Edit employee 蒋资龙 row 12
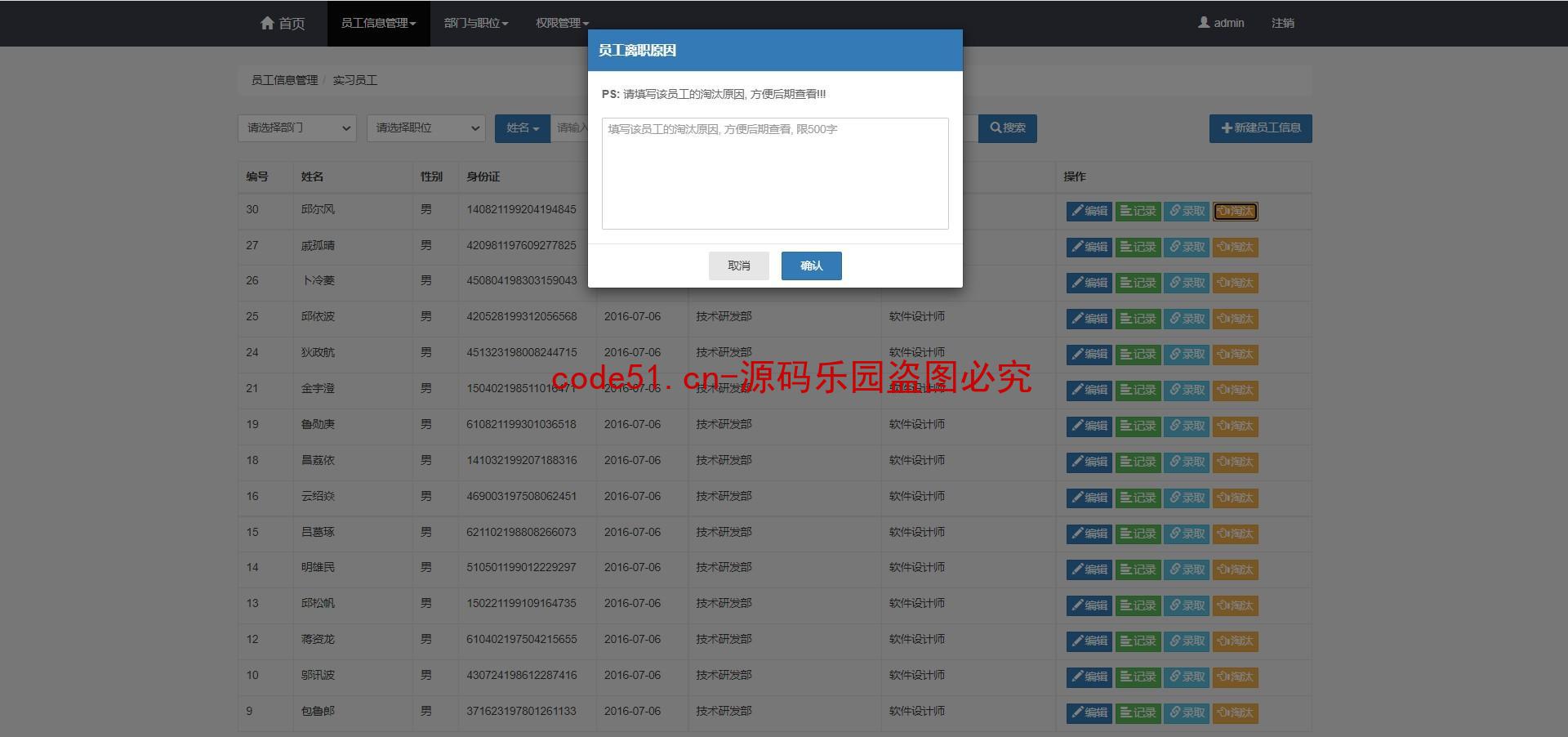 coord(1089,641)
